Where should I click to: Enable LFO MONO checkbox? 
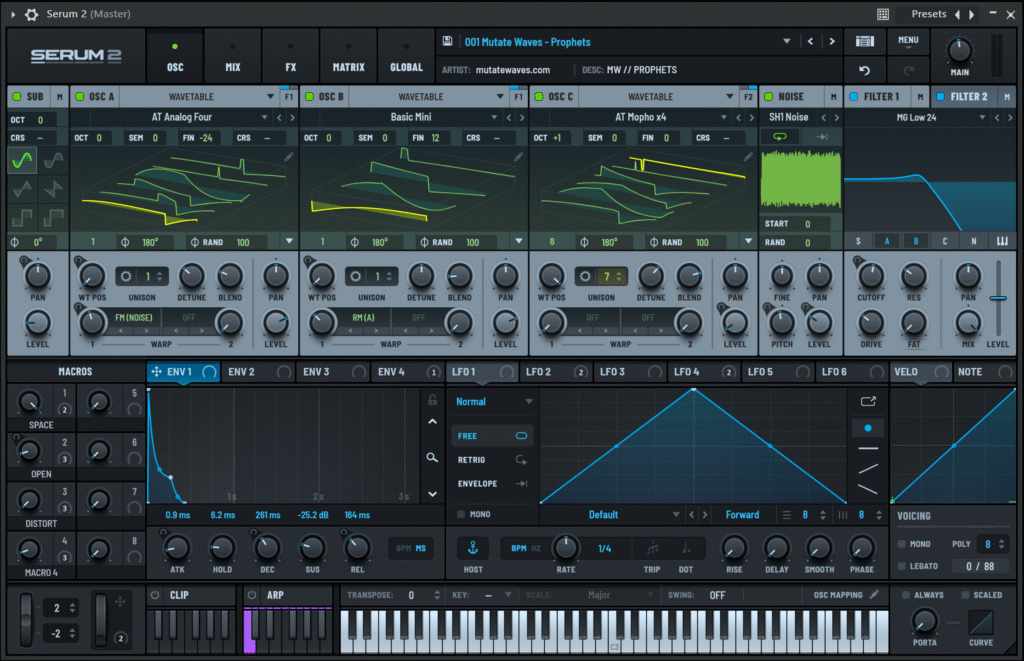tap(461, 514)
